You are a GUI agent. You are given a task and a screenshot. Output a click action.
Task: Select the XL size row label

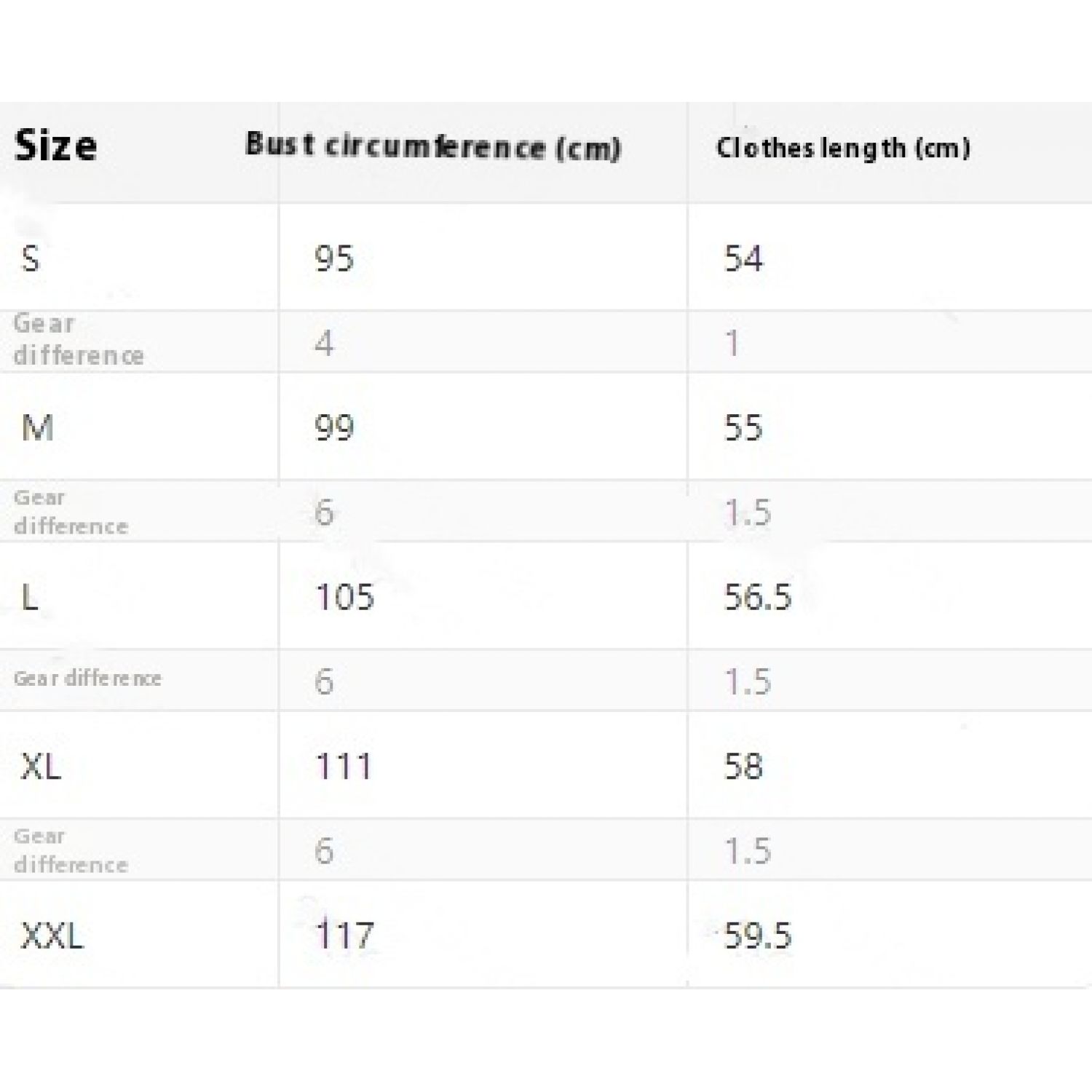click(41, 766)
